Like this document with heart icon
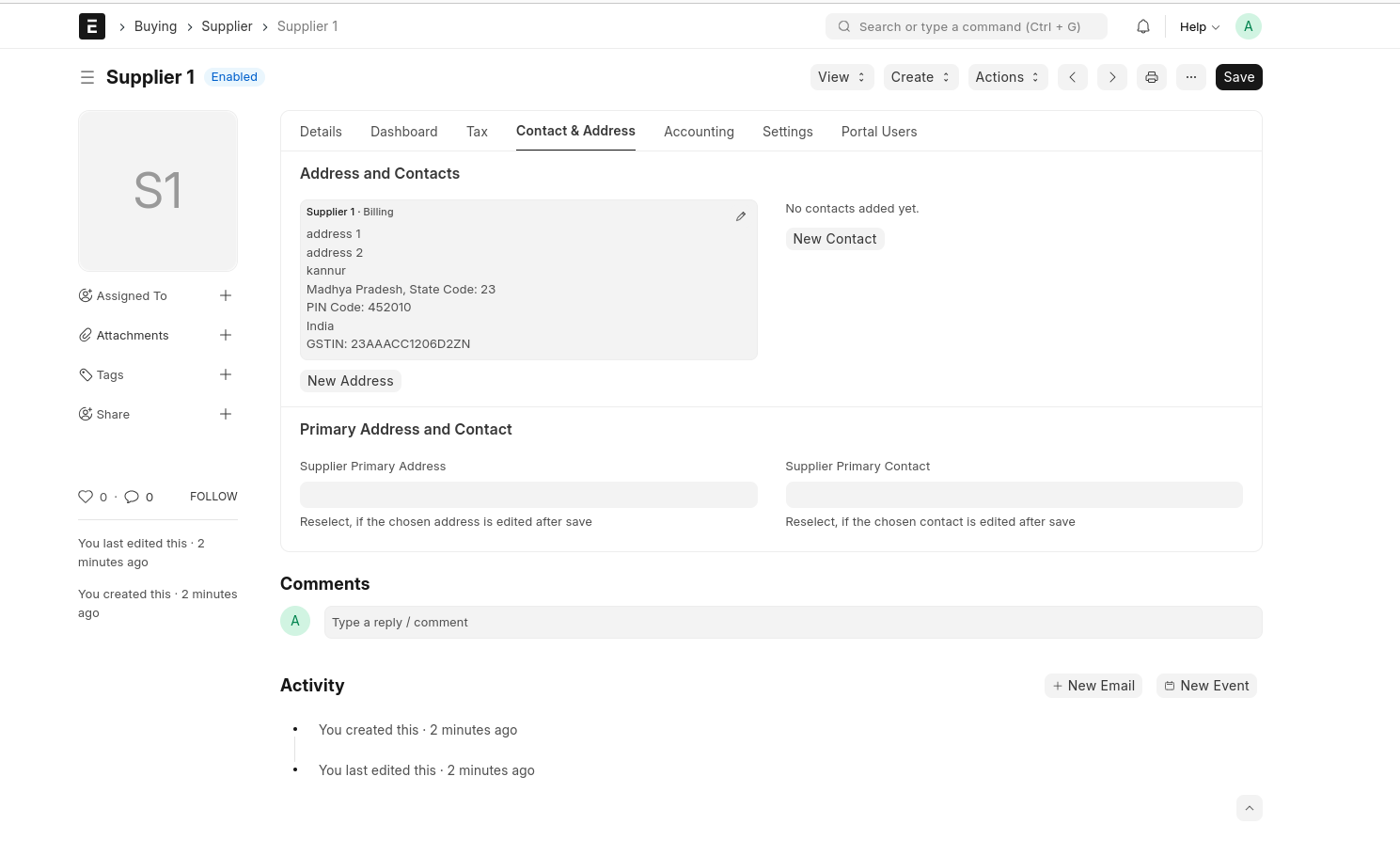The height and width of the screenshot is (856, 1400). (x=86, y=497)
